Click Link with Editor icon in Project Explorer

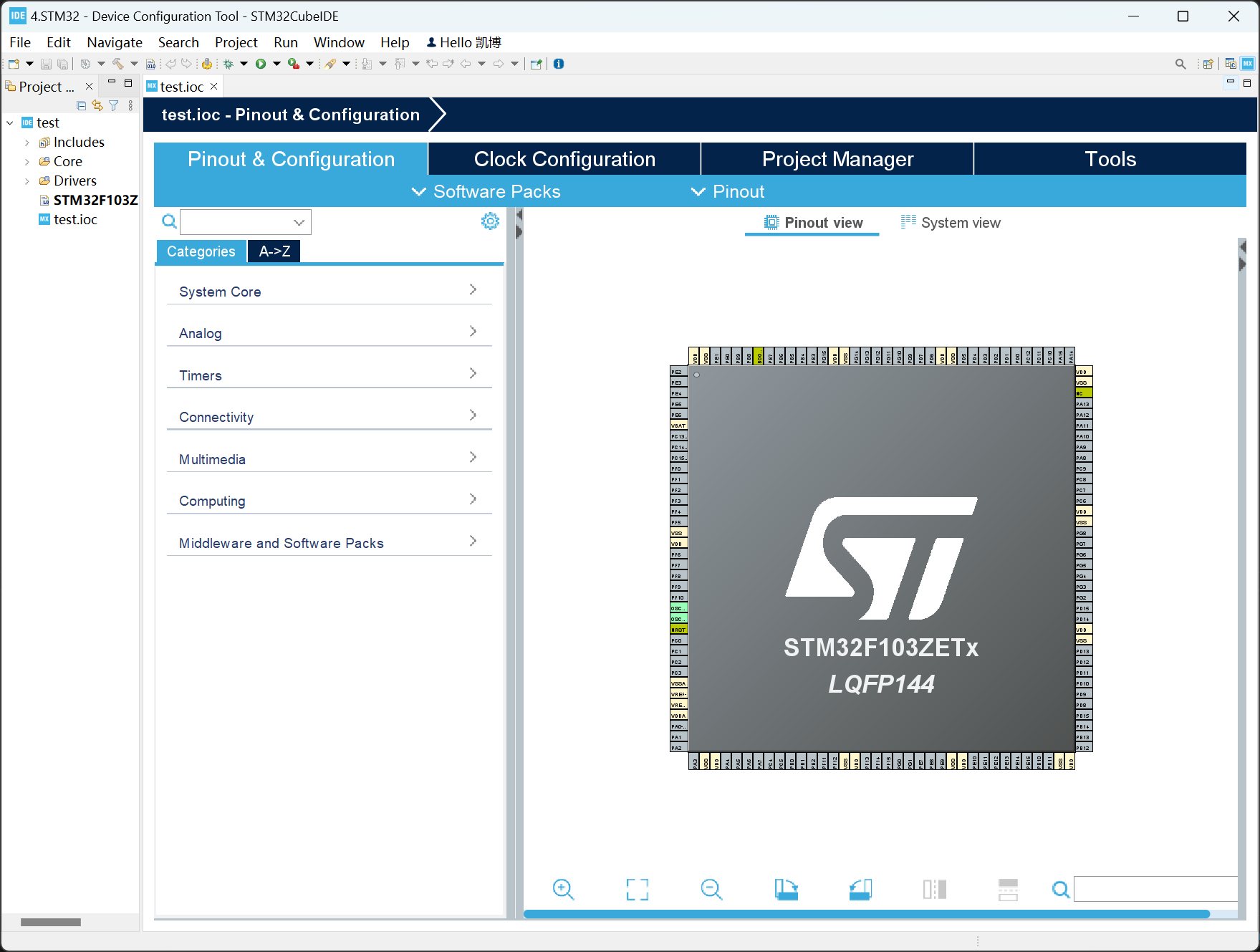[97, 105]
